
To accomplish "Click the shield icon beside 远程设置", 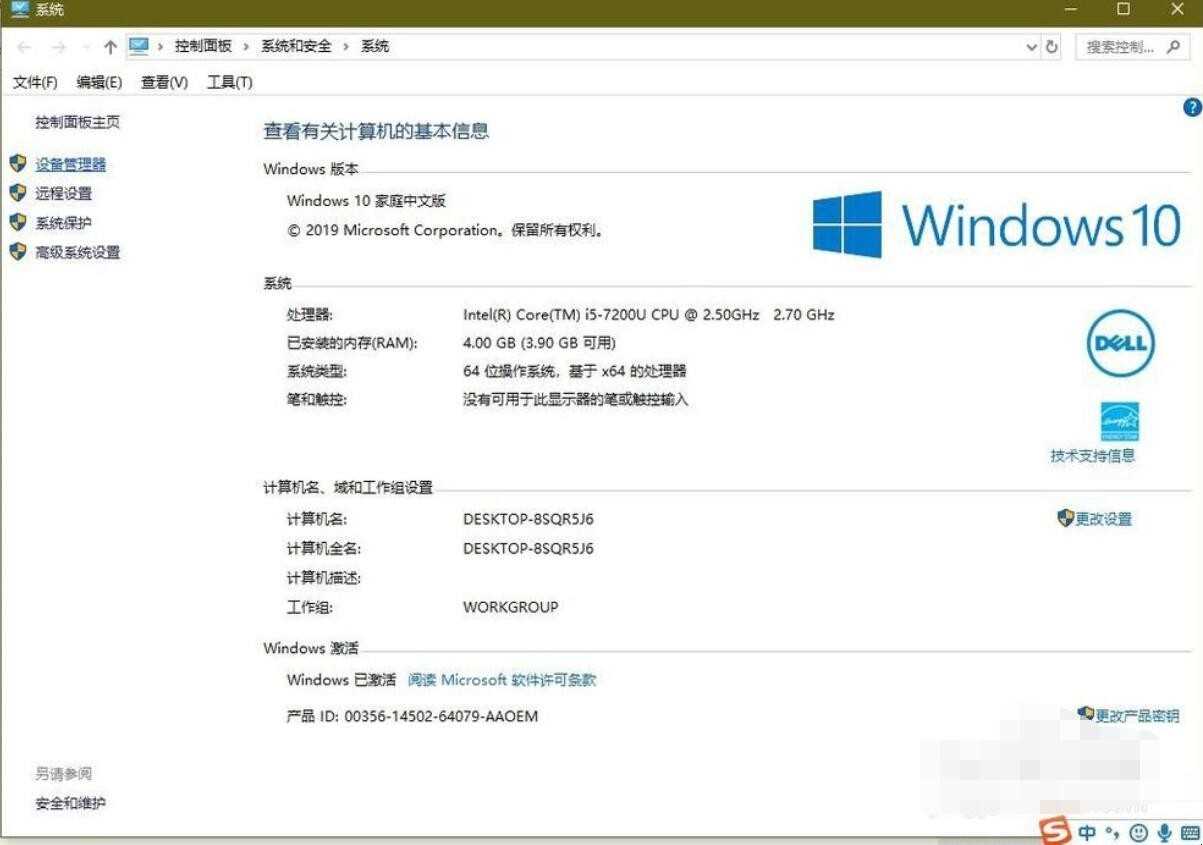I will 17,192.
